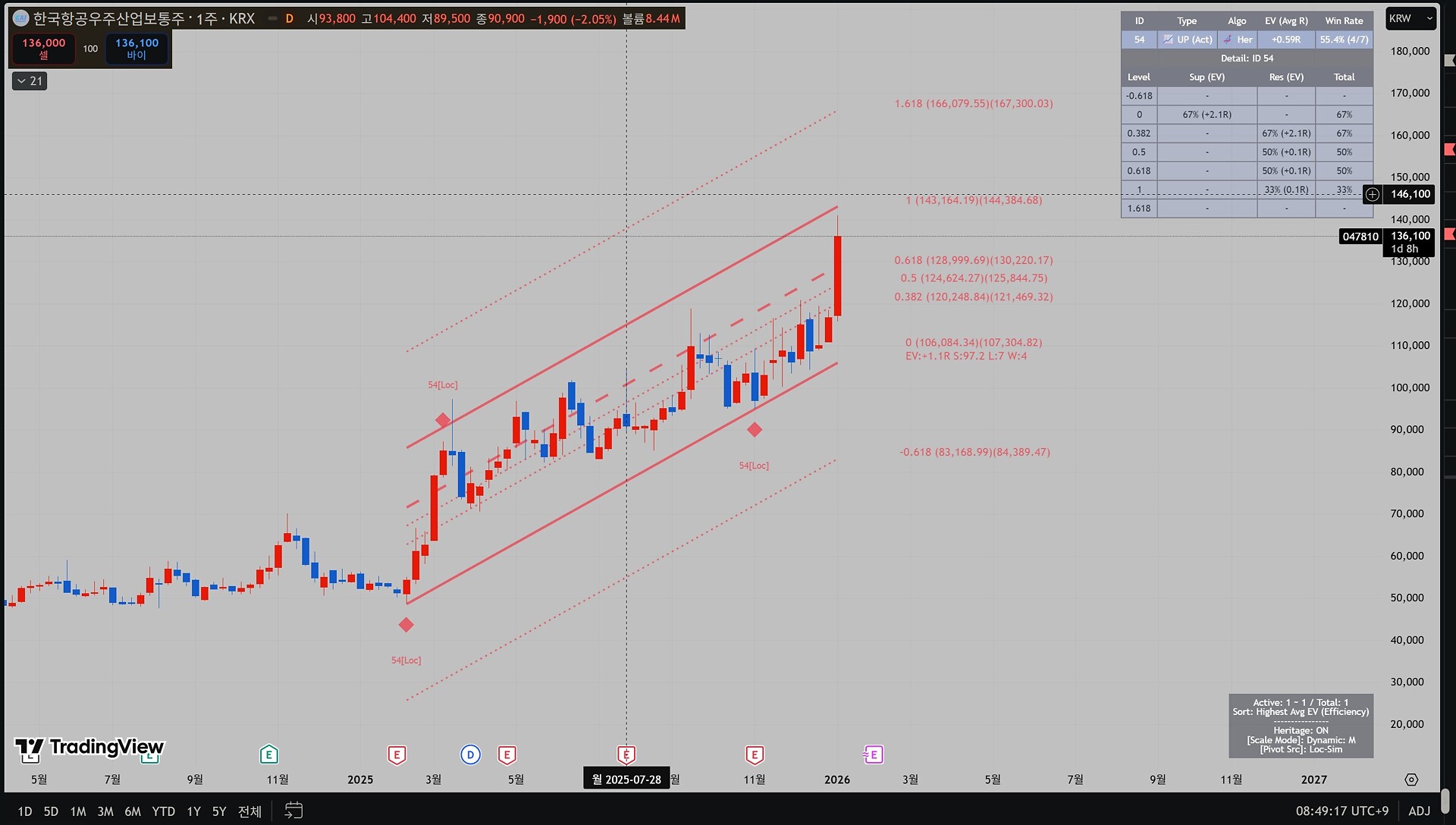Image resolution: width=1456 pixels, height=825 pixels.
Task: Switch to the 전체 (all) range
Action: pos(249,811)
